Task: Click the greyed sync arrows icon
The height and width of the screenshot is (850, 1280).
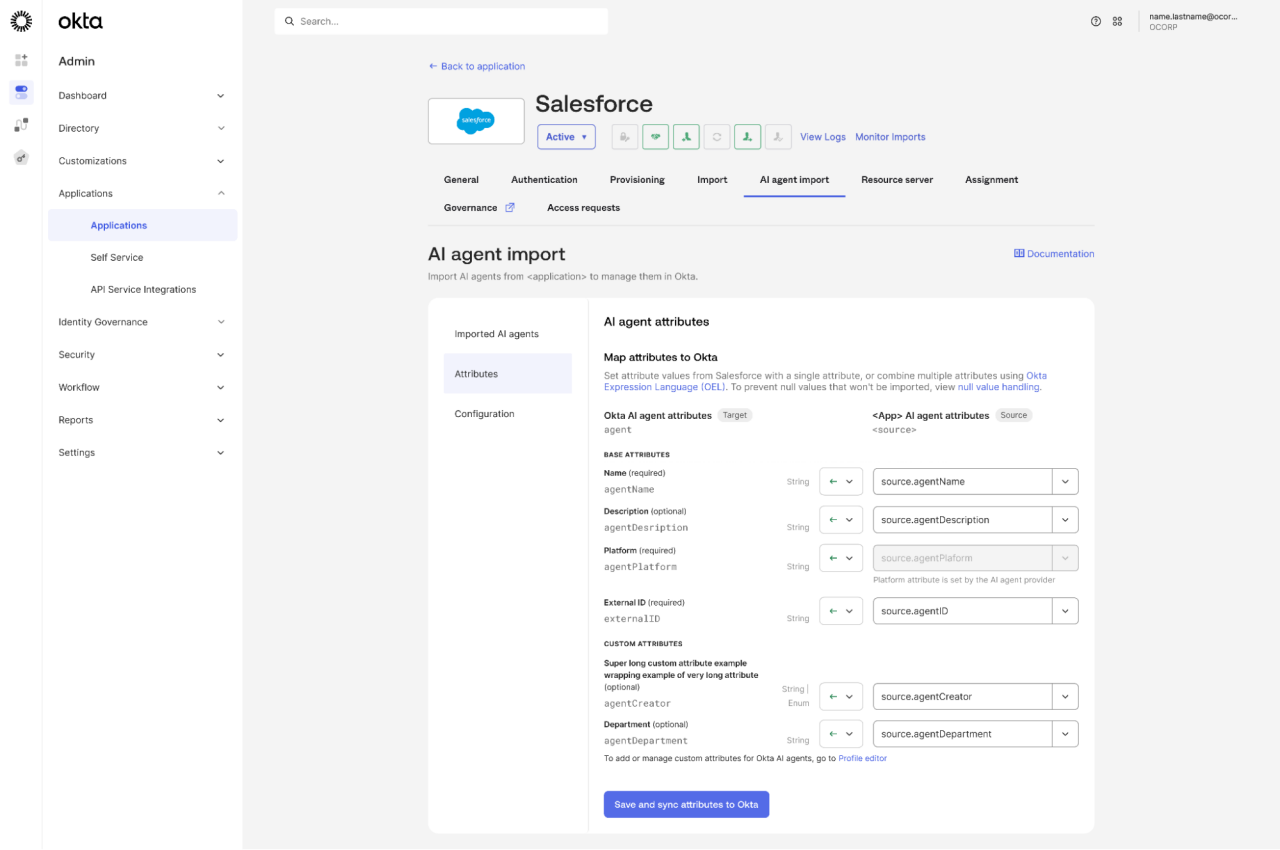Action: pos(716,137)
